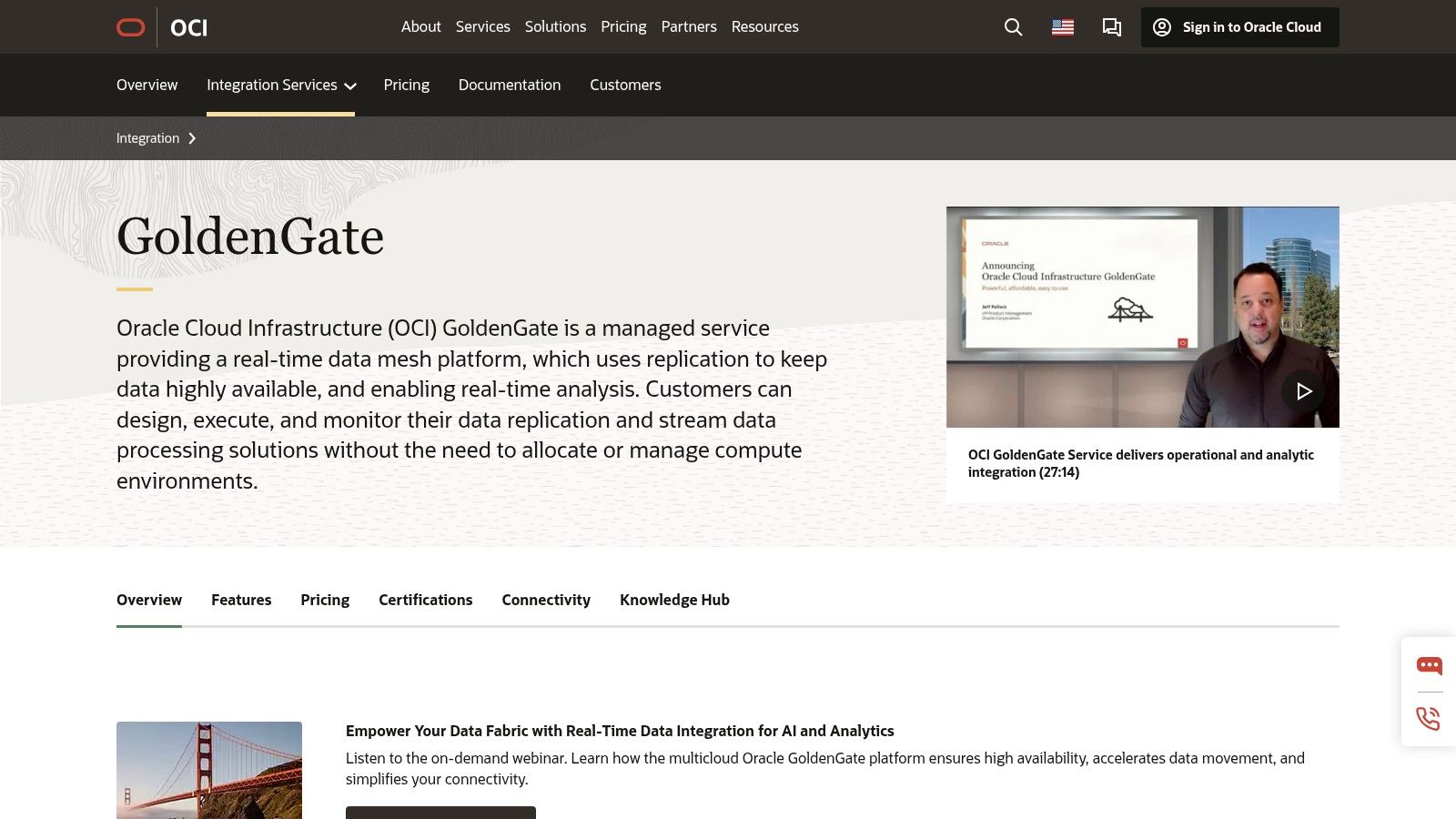Click the Integration breadcrumb chevron
Screen dimensions: 1456x819
[x=192, y=138]
